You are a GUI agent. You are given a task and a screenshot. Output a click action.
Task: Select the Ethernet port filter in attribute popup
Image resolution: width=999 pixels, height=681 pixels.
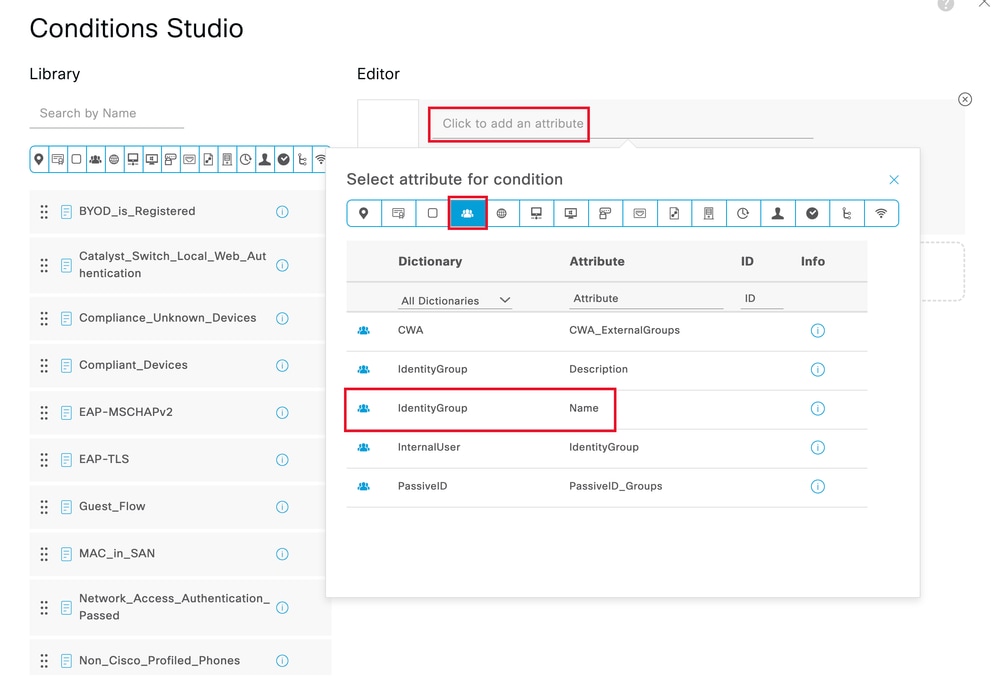pos(640,213)
